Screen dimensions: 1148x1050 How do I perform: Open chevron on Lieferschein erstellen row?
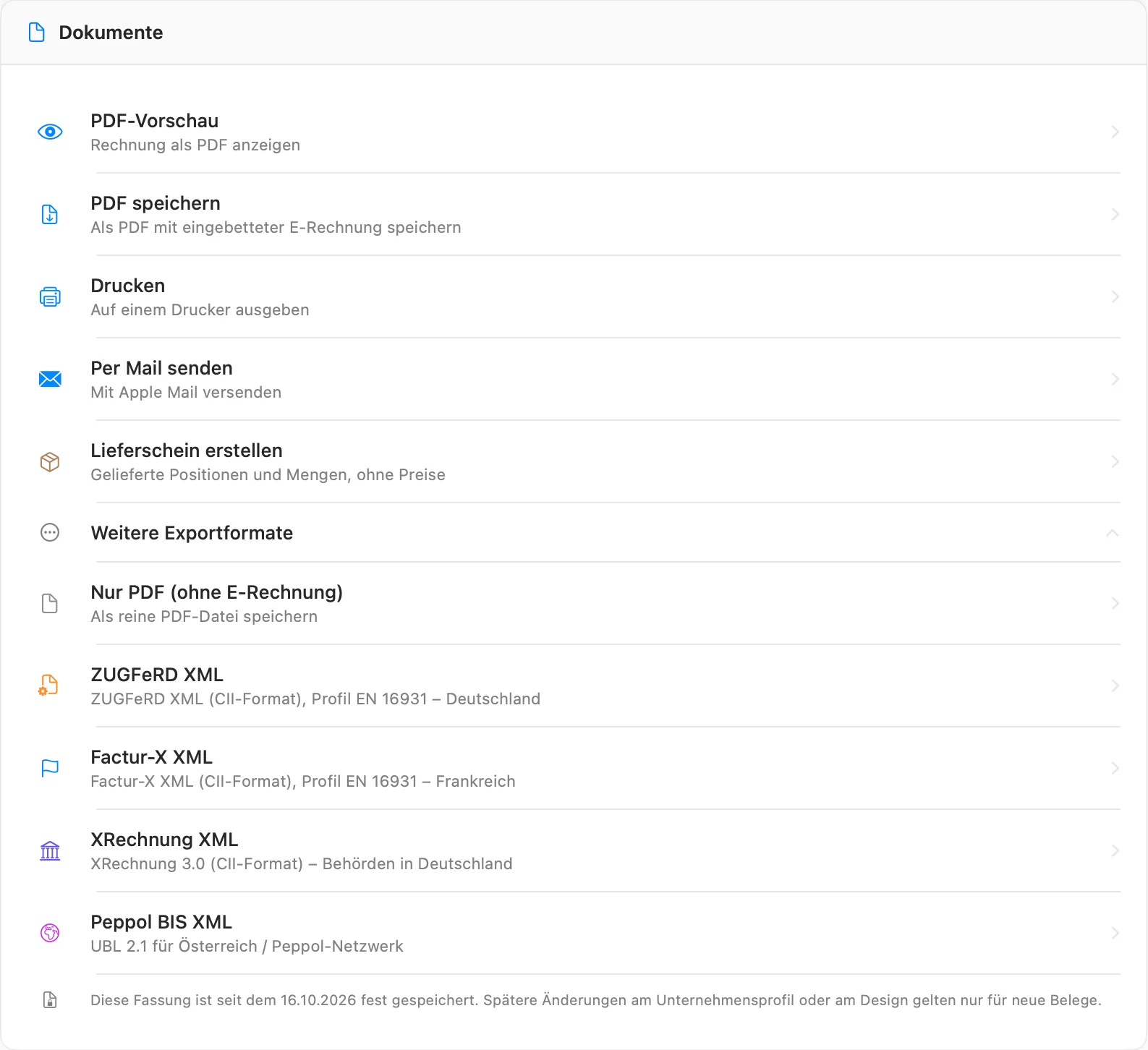click(x=1115, y=461)
